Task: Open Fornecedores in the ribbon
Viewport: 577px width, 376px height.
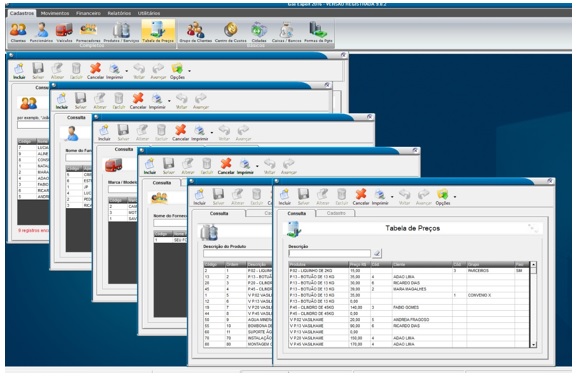Action: point(88,32)
